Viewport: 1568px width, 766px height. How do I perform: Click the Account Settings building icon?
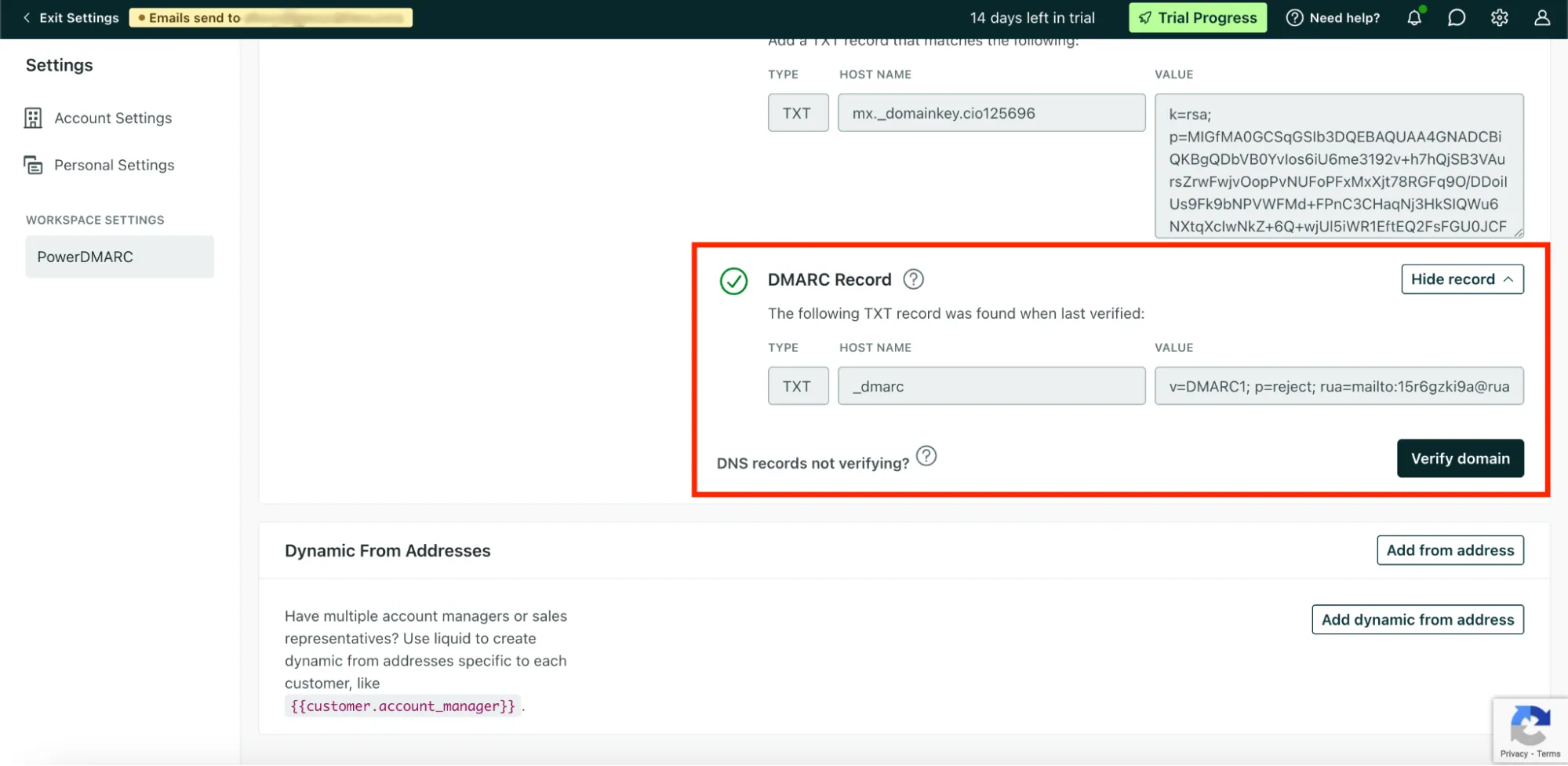[x=33, y=118]
